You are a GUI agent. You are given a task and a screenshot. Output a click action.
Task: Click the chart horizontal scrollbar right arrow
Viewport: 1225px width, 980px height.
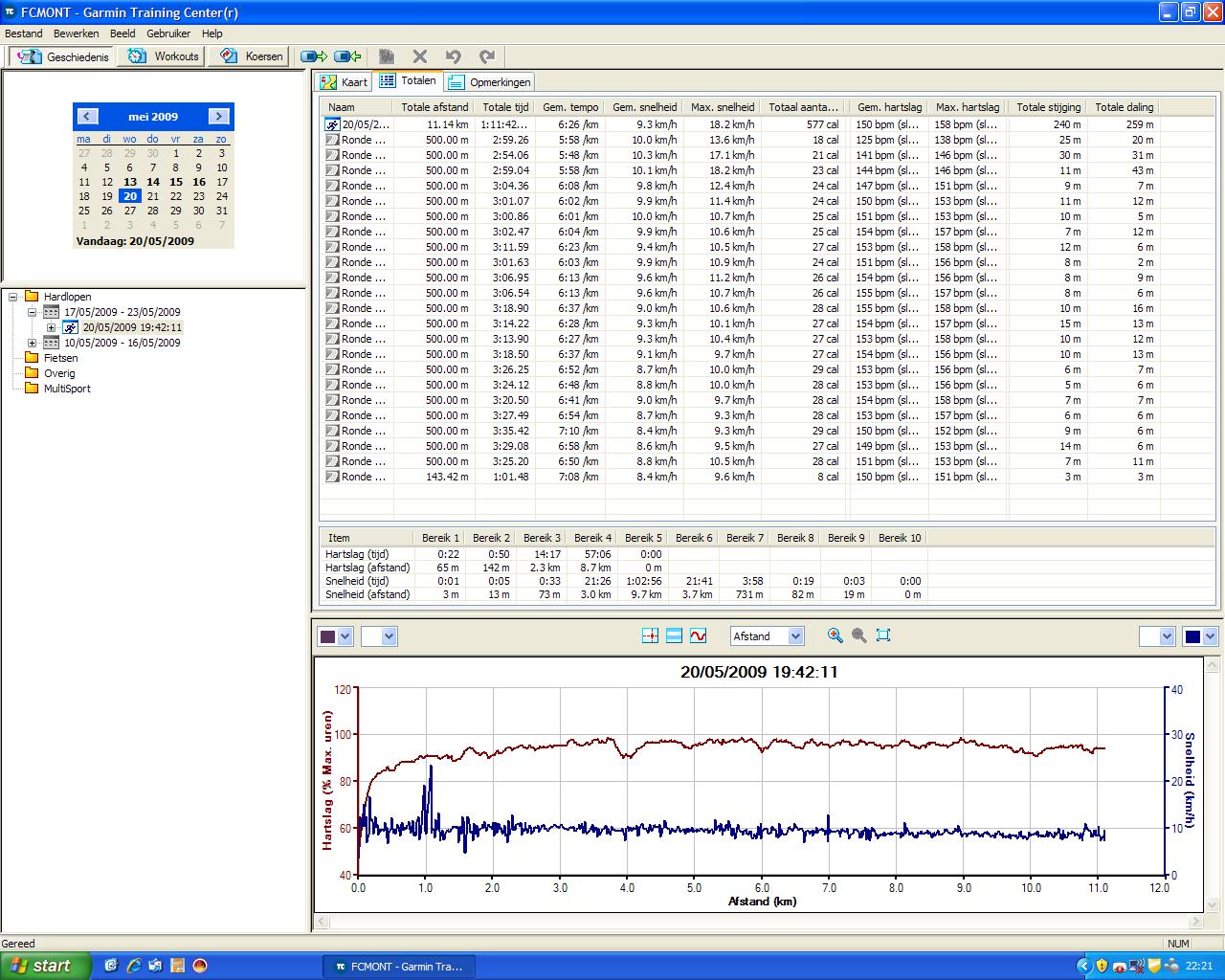click(1196, 921)
